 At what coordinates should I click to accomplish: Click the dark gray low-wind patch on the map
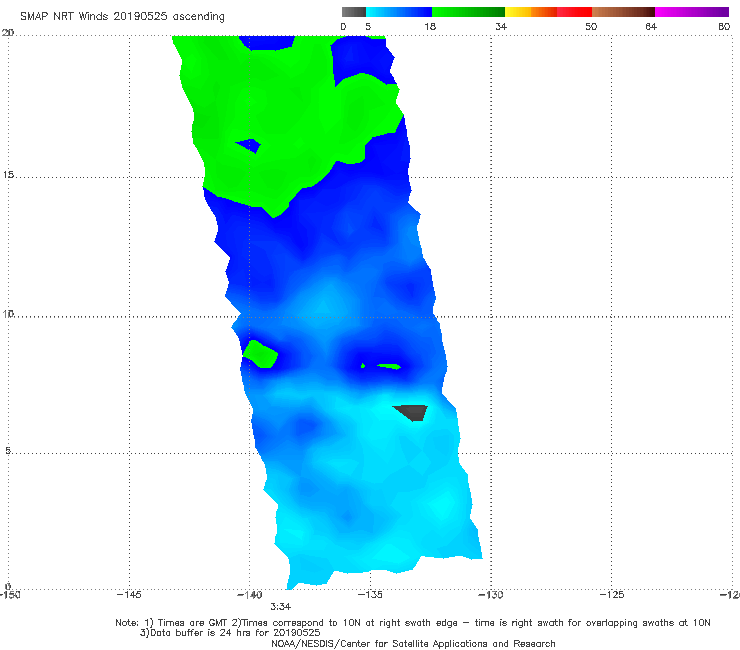point(412,412)
